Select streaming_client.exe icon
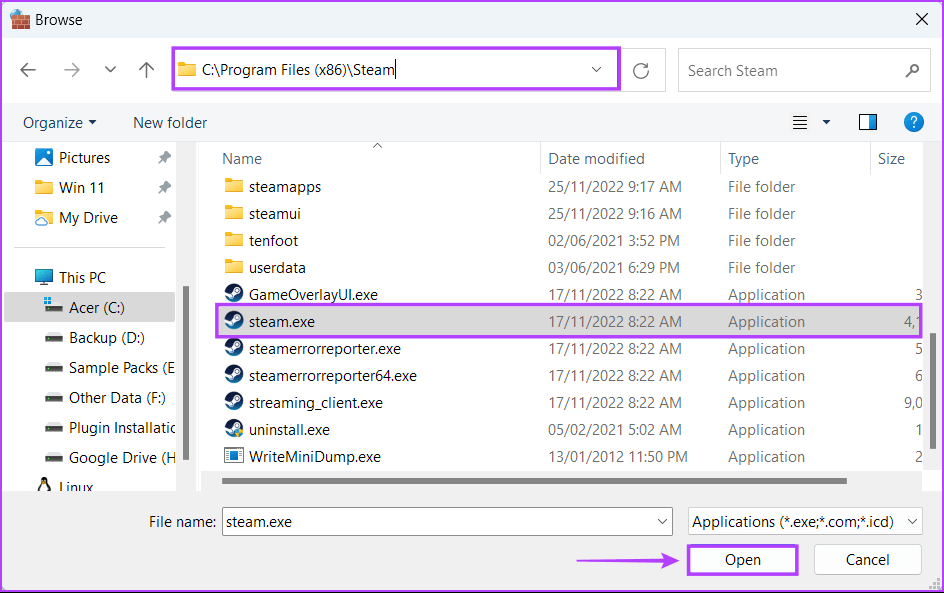 (234, 402)
